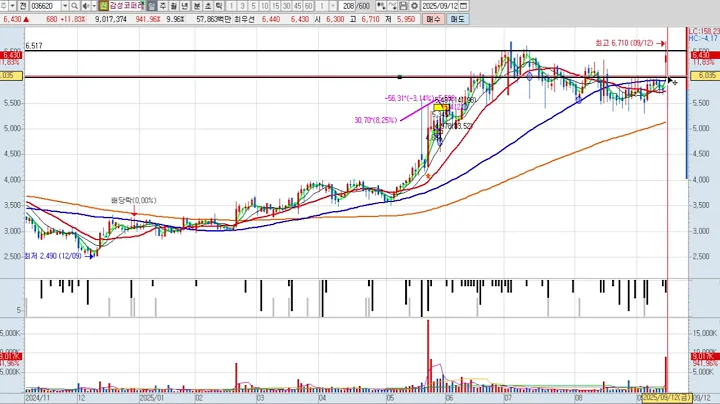Click the red volume tag on the right axis
Screen dimensions: 720x404
tap(705, 357)
